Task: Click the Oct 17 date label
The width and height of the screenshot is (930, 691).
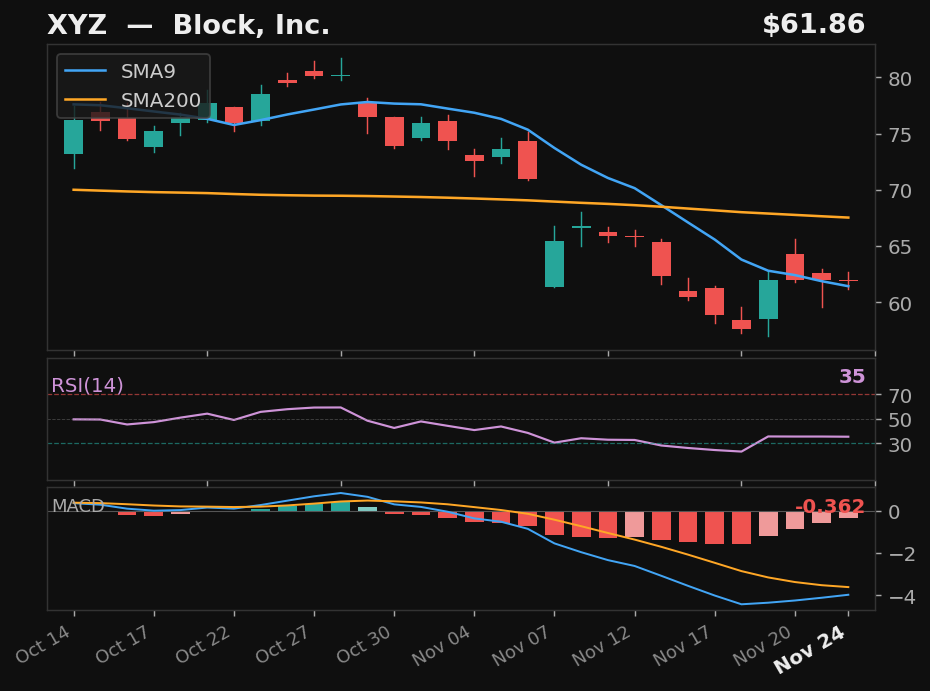Action: (123, 644)
